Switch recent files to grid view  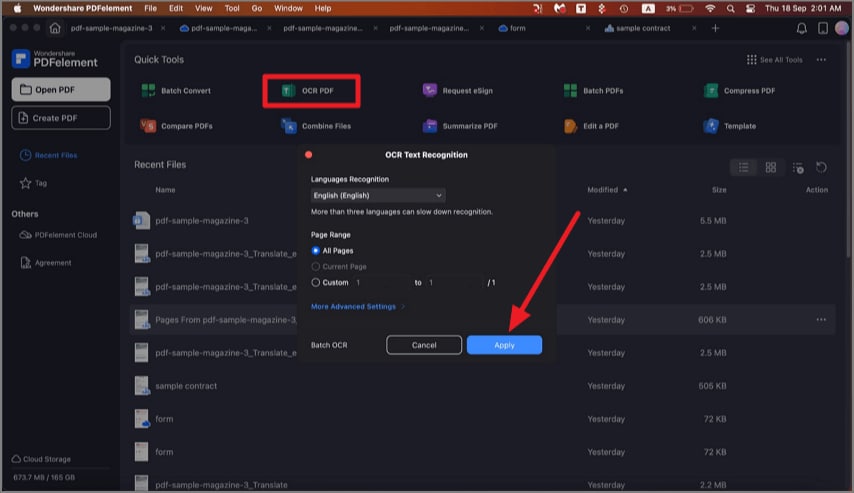coord(770,167)
